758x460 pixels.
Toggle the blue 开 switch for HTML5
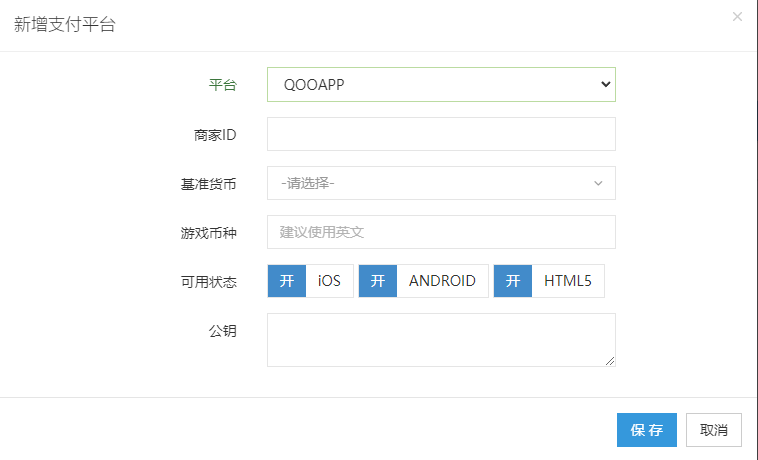coord(512,281)
